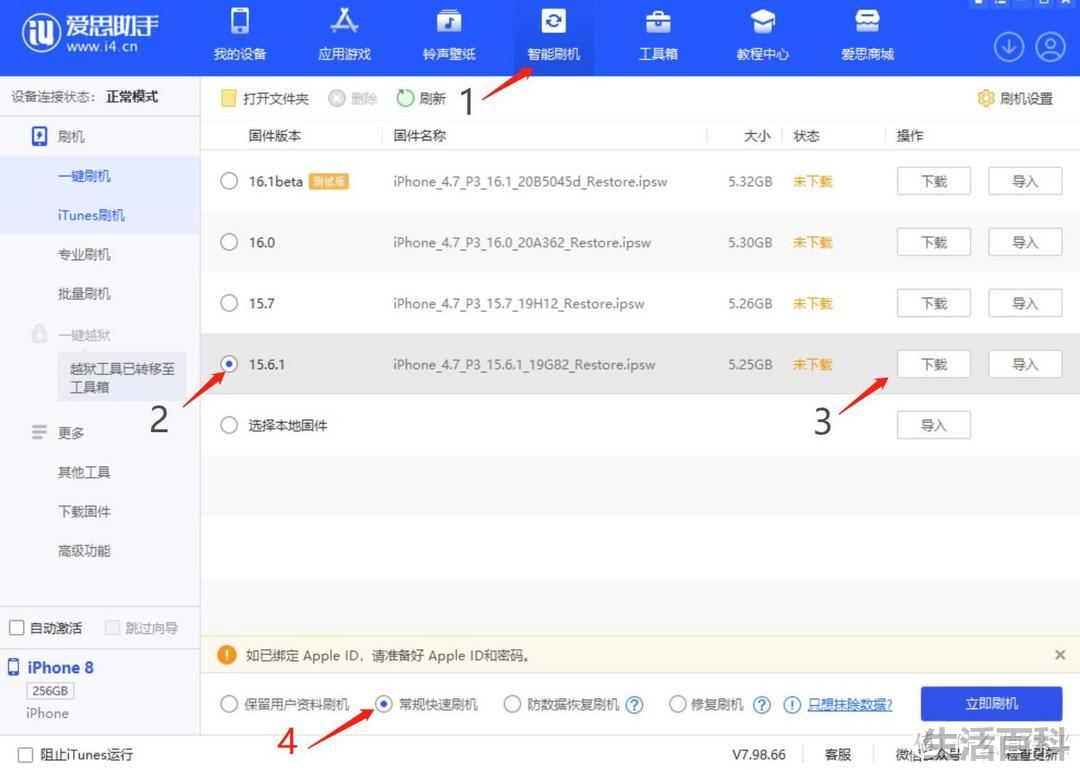Open the user account profile icon
Image resolution: width=1080 pixels, height=770 pixels.
(x=1050, y=47)
